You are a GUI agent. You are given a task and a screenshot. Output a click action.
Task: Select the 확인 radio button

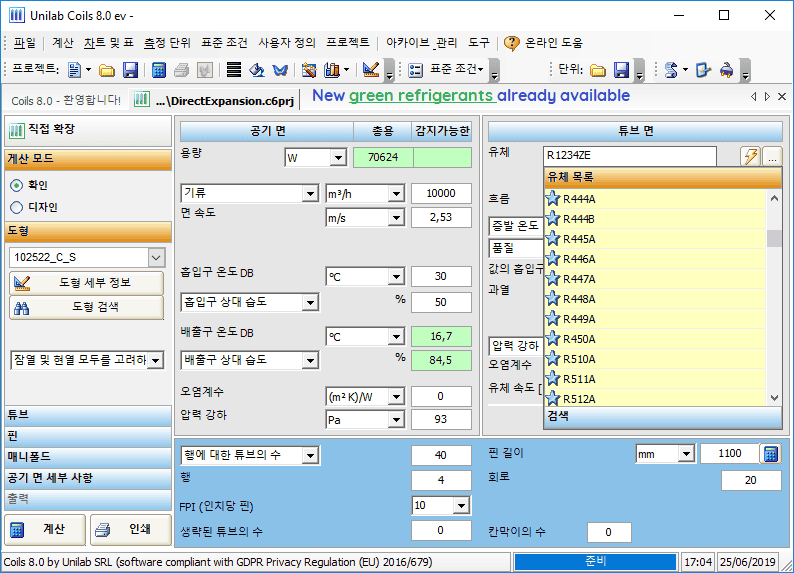click(16, 186)
